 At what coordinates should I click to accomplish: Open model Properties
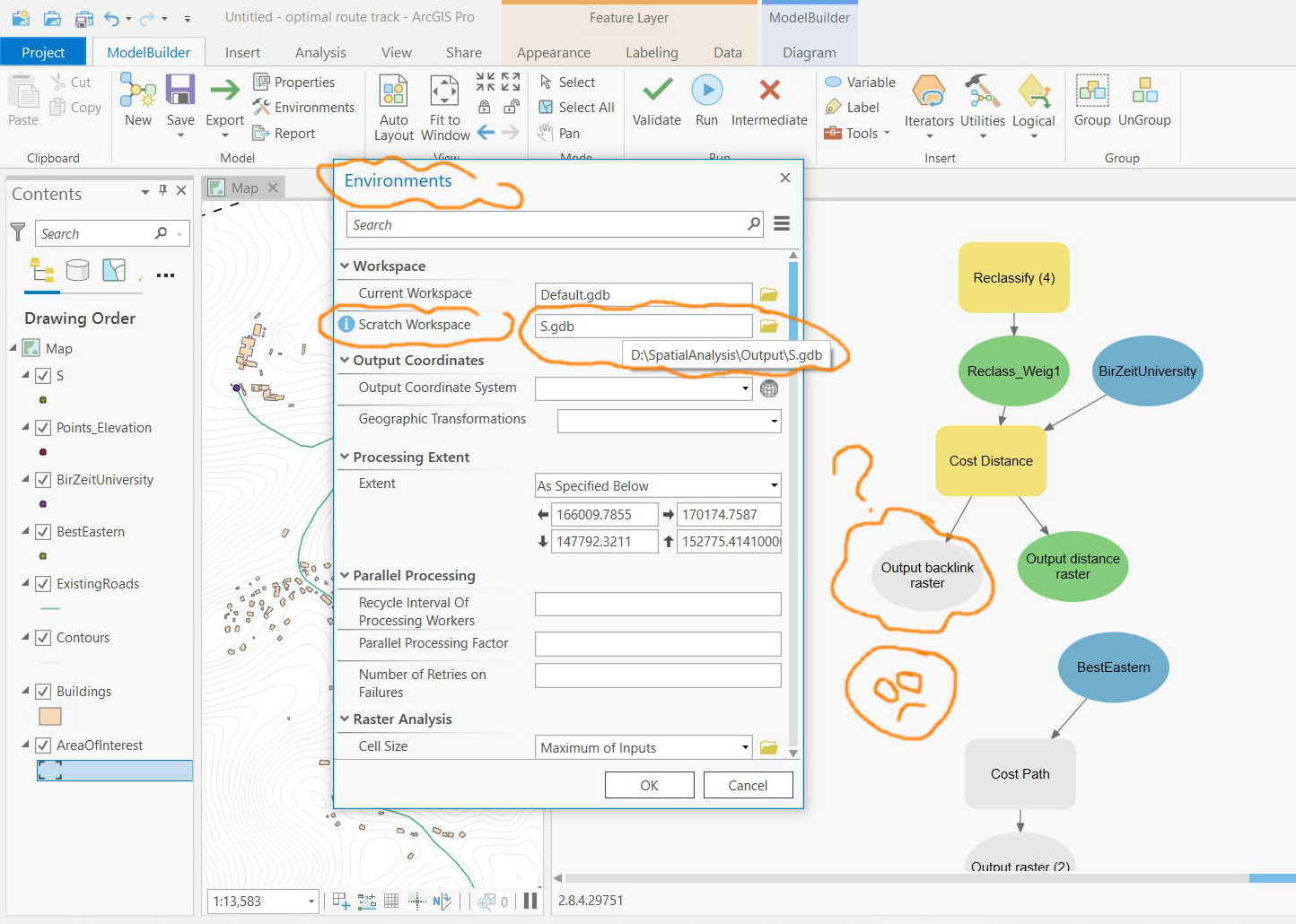point(294,82)
